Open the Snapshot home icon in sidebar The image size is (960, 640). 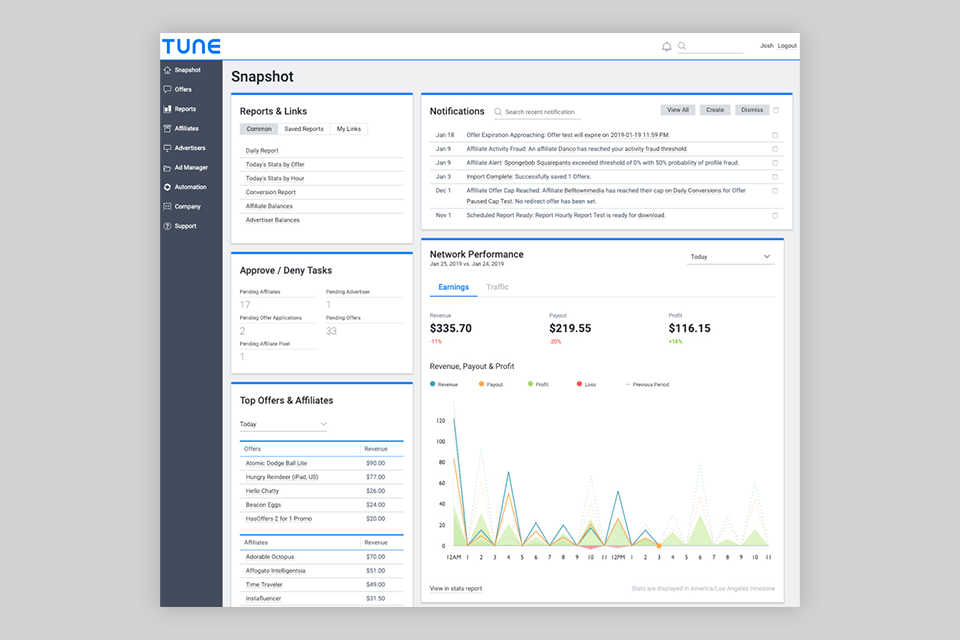point(167,70)
